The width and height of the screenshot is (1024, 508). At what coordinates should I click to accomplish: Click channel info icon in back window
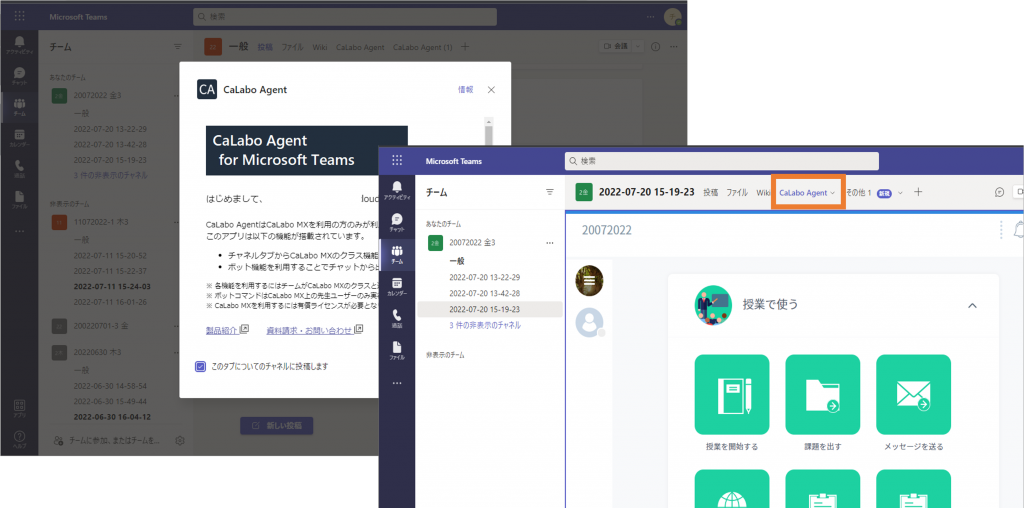(656, 46)
